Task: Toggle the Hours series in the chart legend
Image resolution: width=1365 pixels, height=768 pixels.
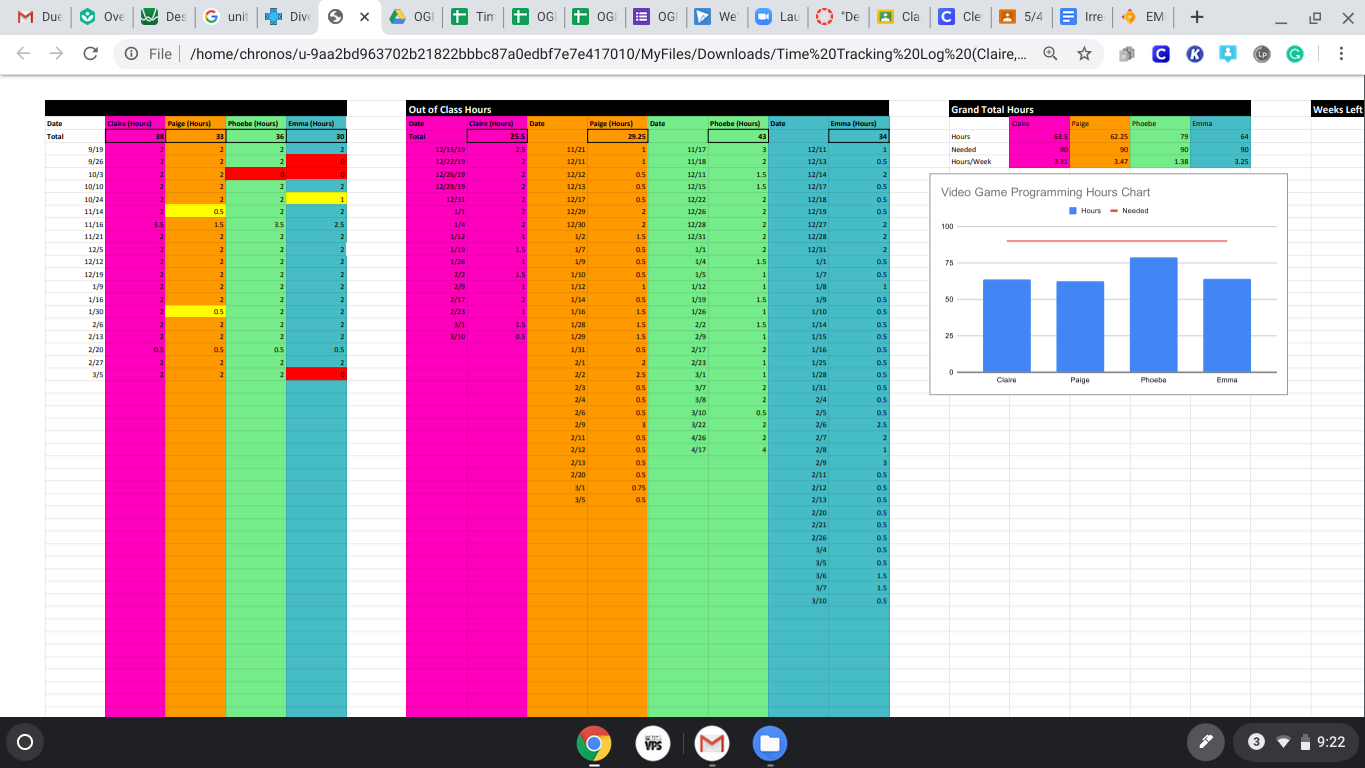Action: [1090, 210]
